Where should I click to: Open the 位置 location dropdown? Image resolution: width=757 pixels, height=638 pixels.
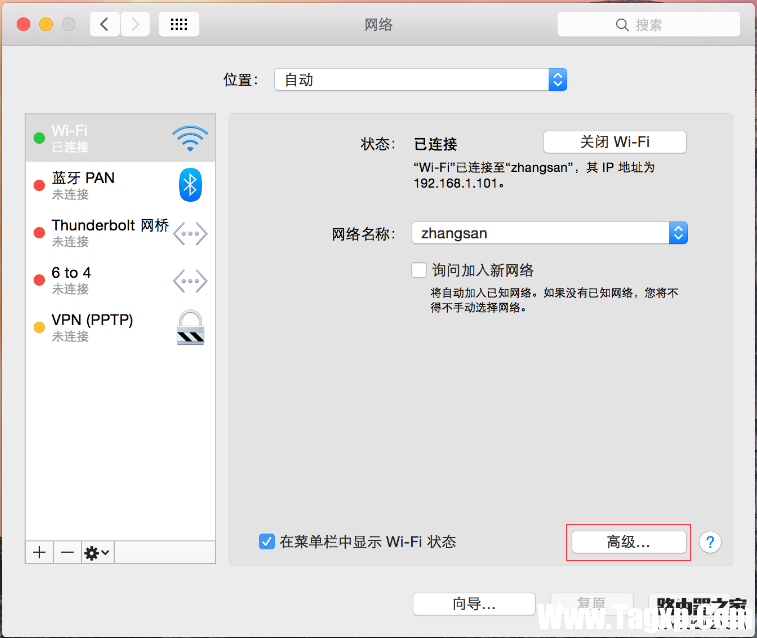(x=421, y=80)
